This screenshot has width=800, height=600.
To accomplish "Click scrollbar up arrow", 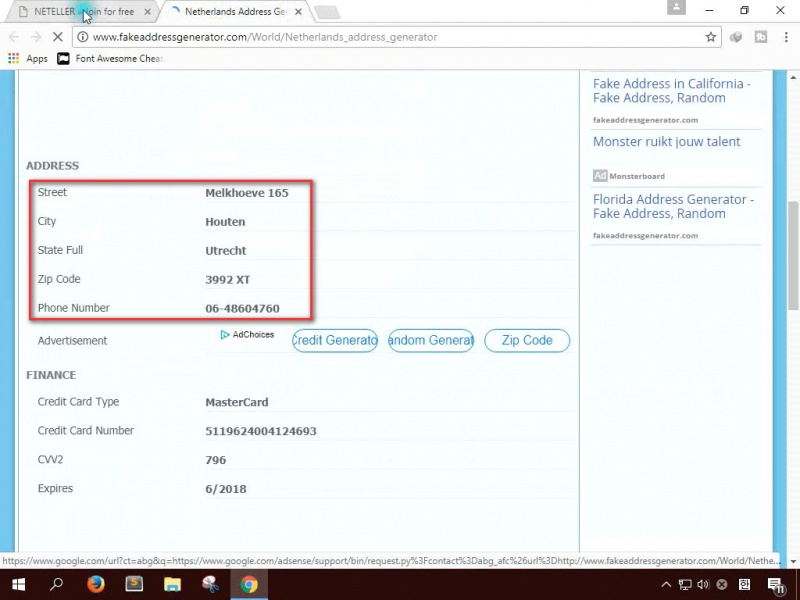I will coord(793,78).
